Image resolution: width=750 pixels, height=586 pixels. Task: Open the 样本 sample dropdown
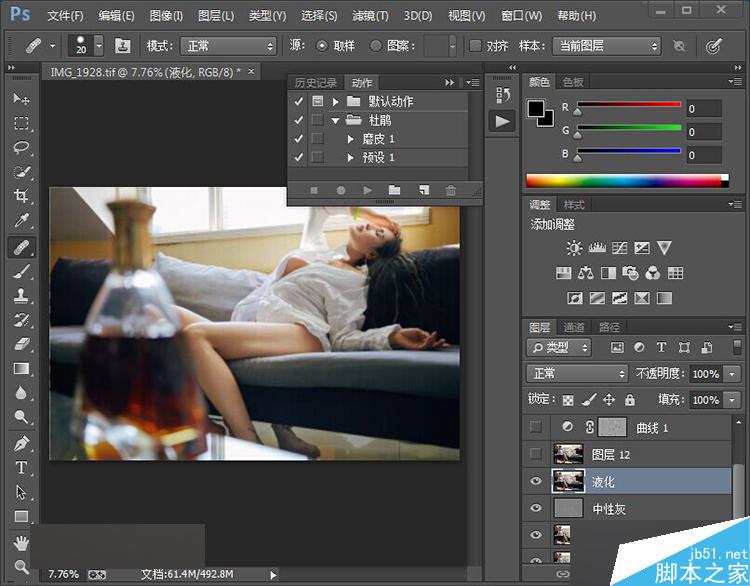coord(607,46)
